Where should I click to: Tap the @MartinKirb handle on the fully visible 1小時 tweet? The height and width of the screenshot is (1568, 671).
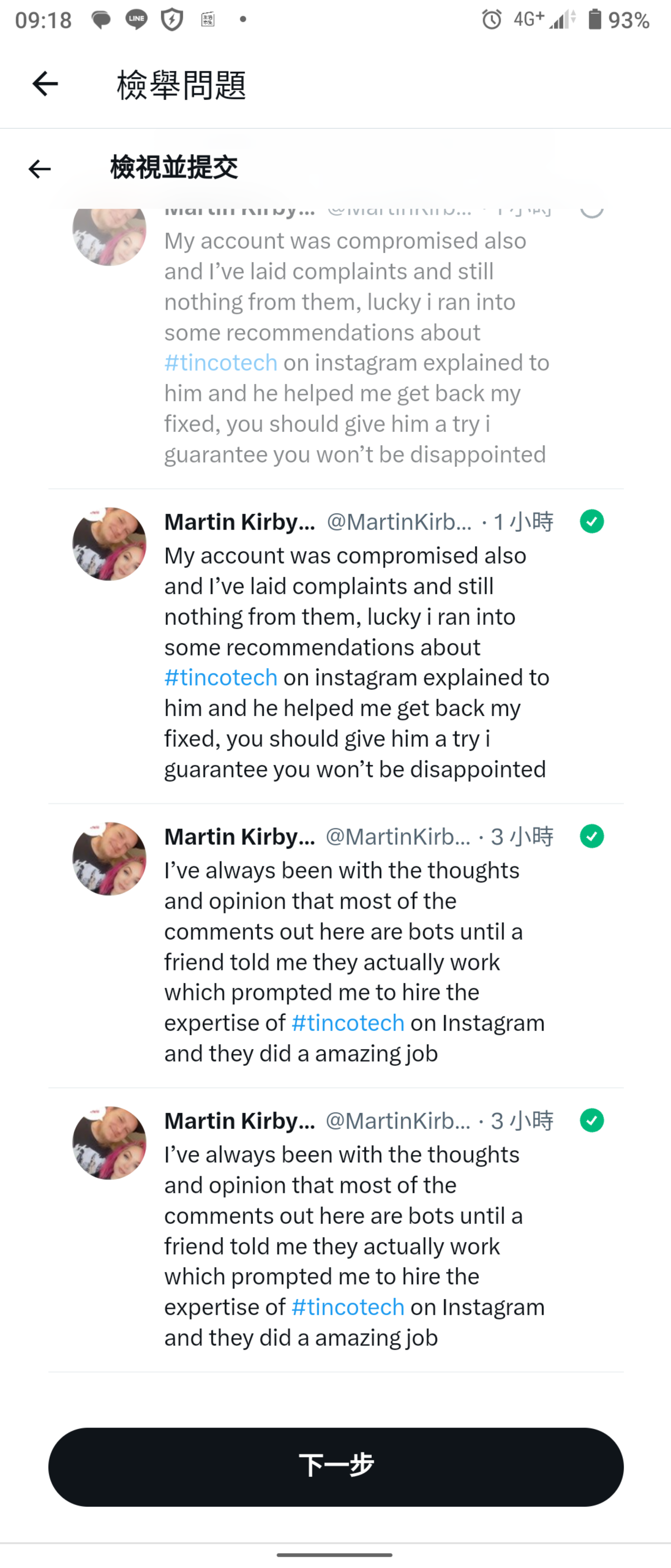click(x=399, y=522)
